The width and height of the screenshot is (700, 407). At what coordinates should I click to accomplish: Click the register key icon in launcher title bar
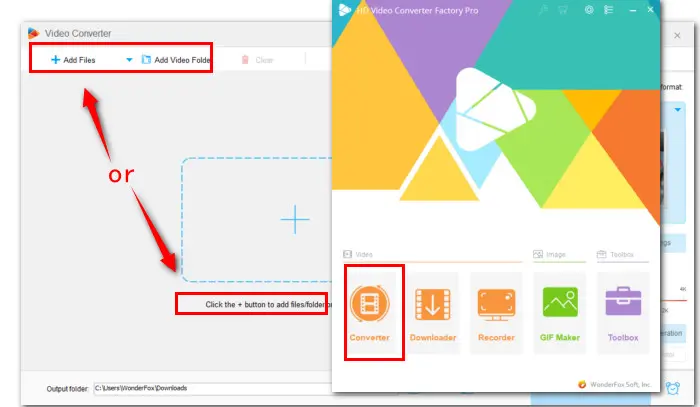tap(543, 10)
